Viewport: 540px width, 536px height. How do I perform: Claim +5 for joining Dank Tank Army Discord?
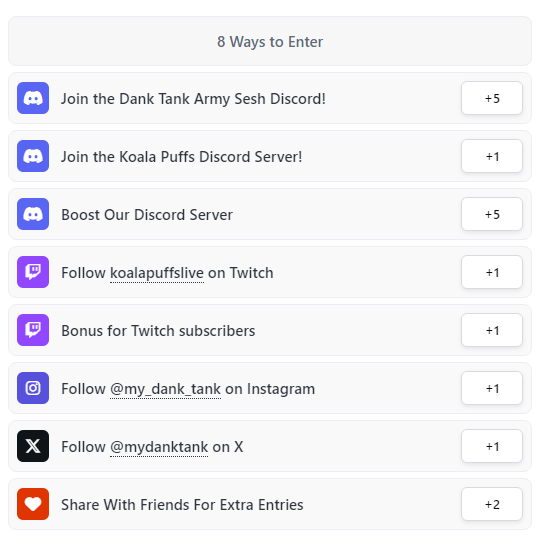tap(492, 98)
